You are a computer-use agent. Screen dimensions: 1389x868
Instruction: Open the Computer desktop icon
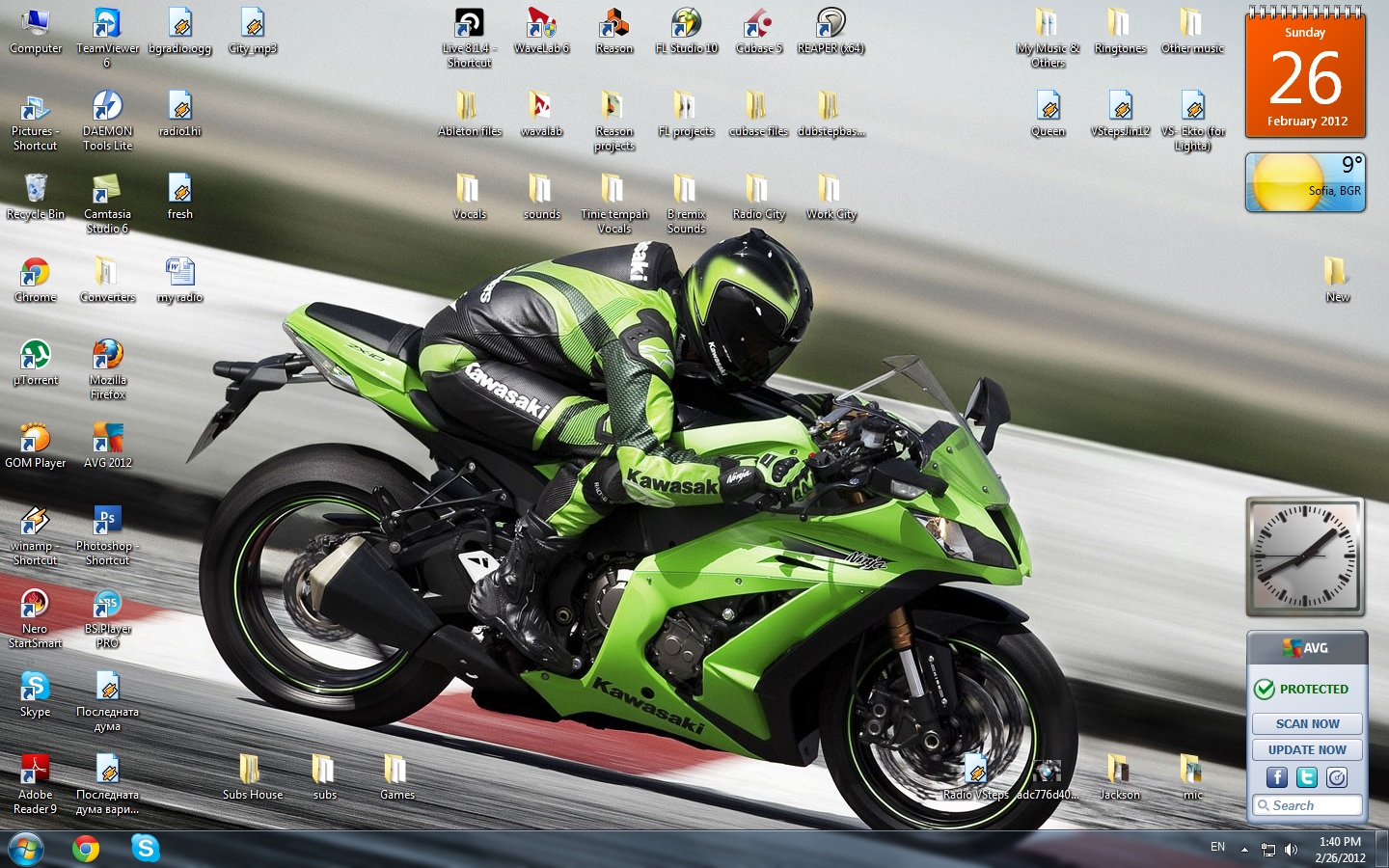36,31
